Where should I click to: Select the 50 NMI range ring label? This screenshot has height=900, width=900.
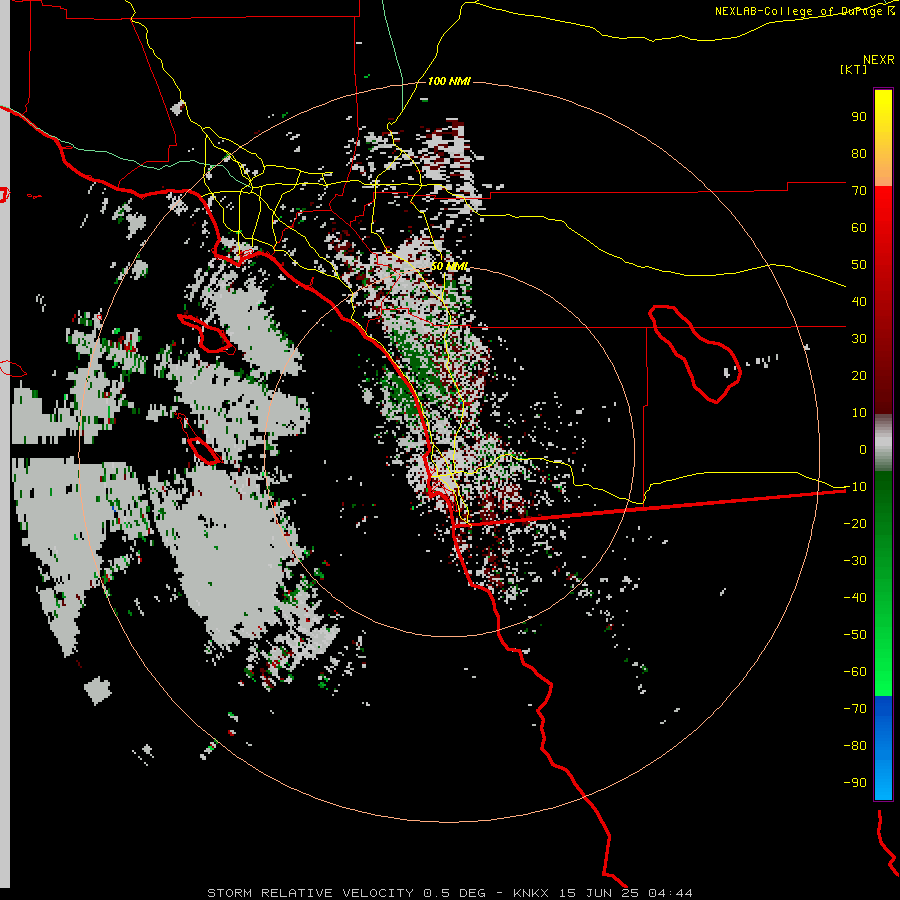(x=449, y=266)
